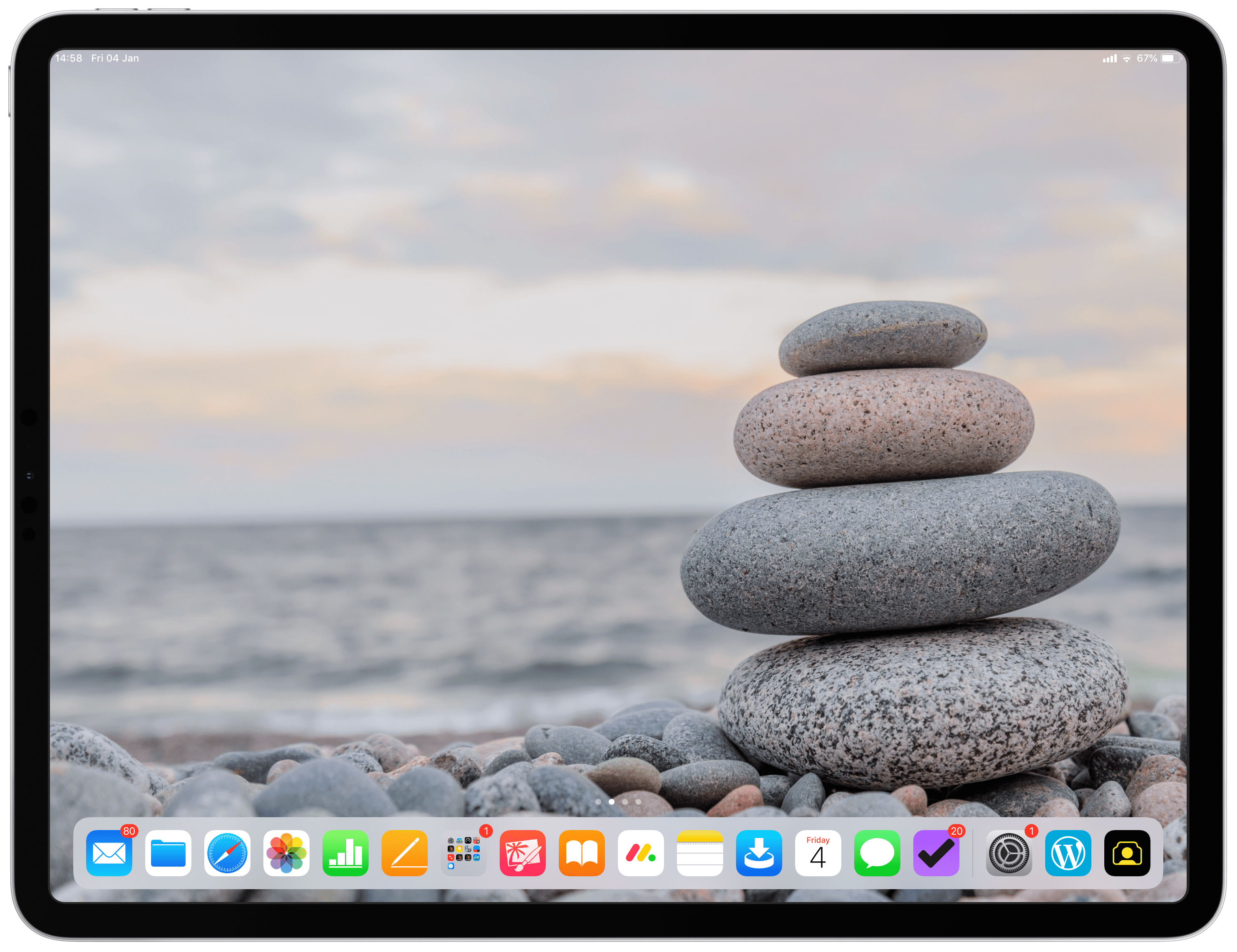Screen dimensions: 1237x952
Task: Launch the Yoink download-tray app
Action: (x=759, y=853)
